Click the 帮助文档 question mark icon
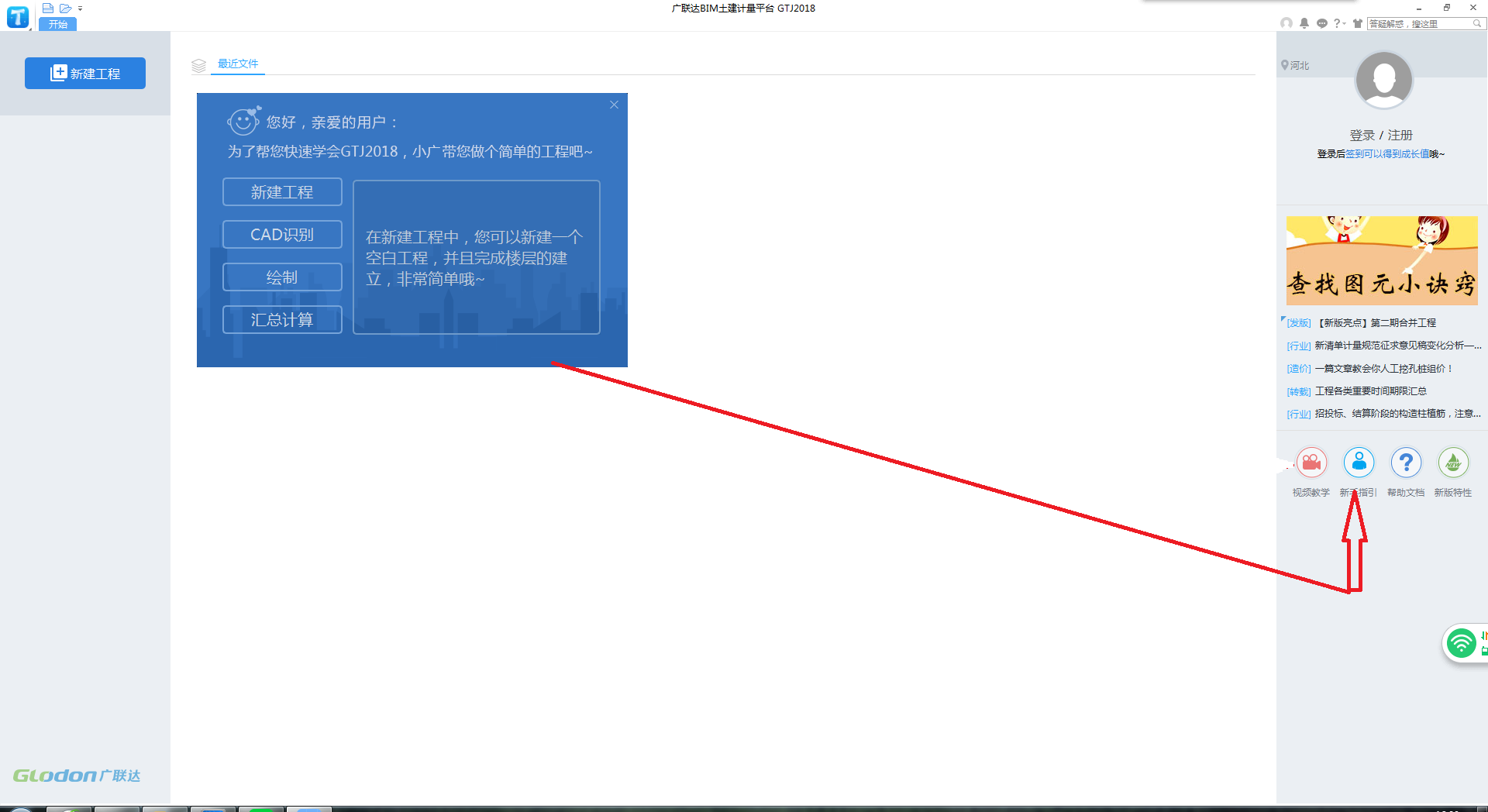Viewport: 1488px width, 812px height. pyautogui.click(x=1406, y=463)
